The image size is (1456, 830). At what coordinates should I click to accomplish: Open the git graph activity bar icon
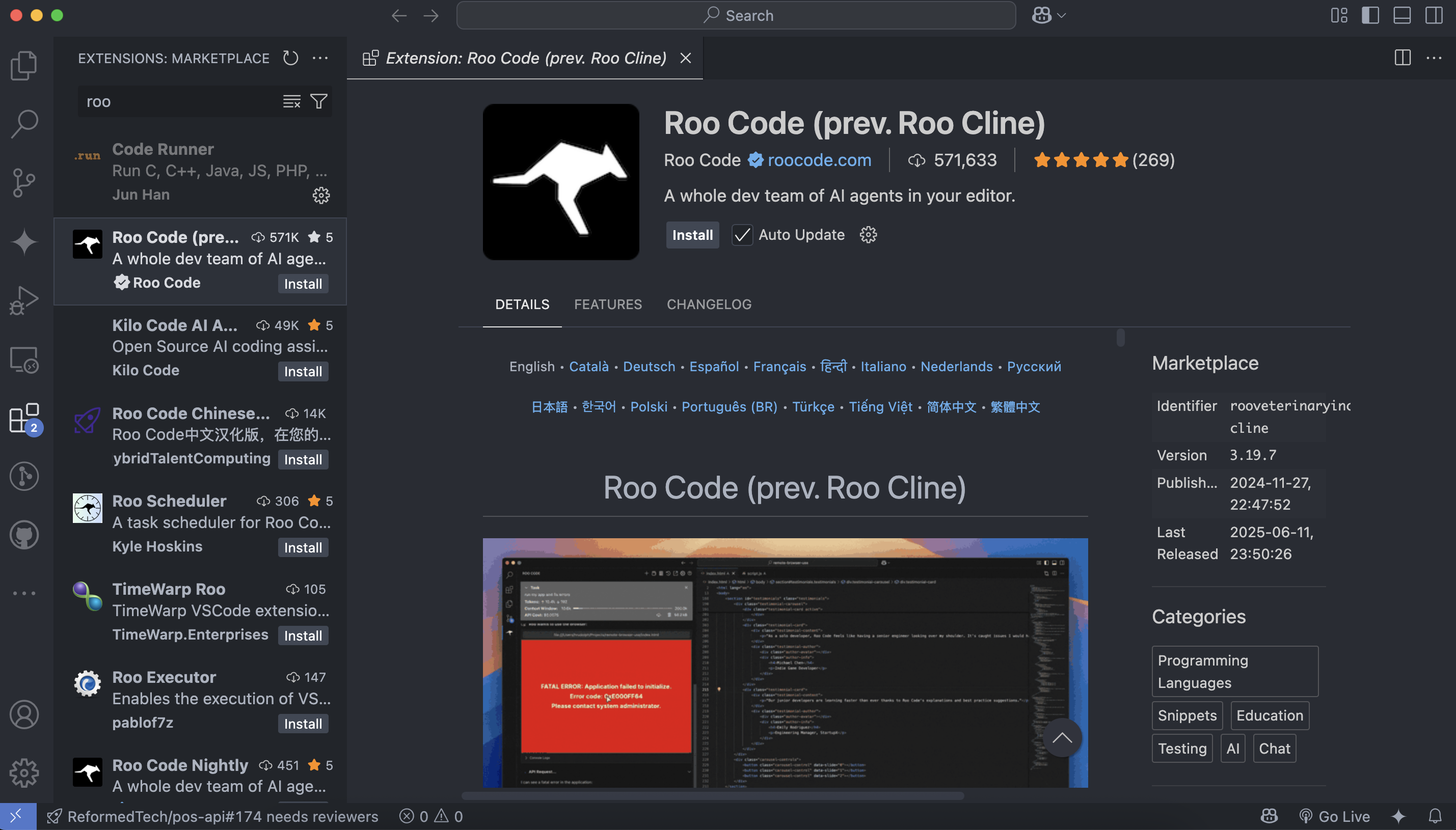click(x=24, y=476)
